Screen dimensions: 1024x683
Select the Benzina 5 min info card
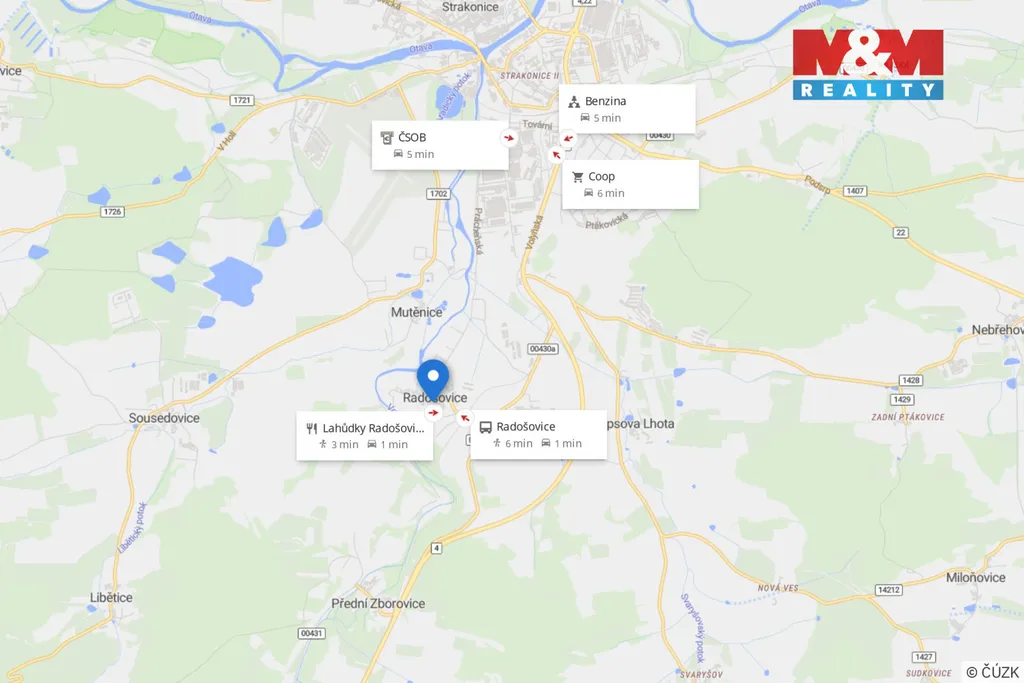(x=627, y=109)
